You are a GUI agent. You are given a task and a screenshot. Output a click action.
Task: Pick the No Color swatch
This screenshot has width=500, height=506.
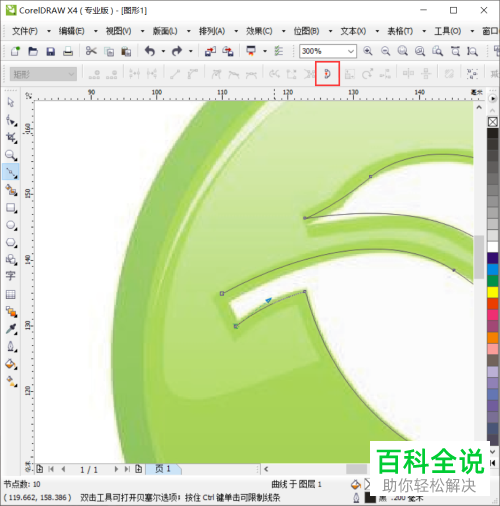pos(493,122)
